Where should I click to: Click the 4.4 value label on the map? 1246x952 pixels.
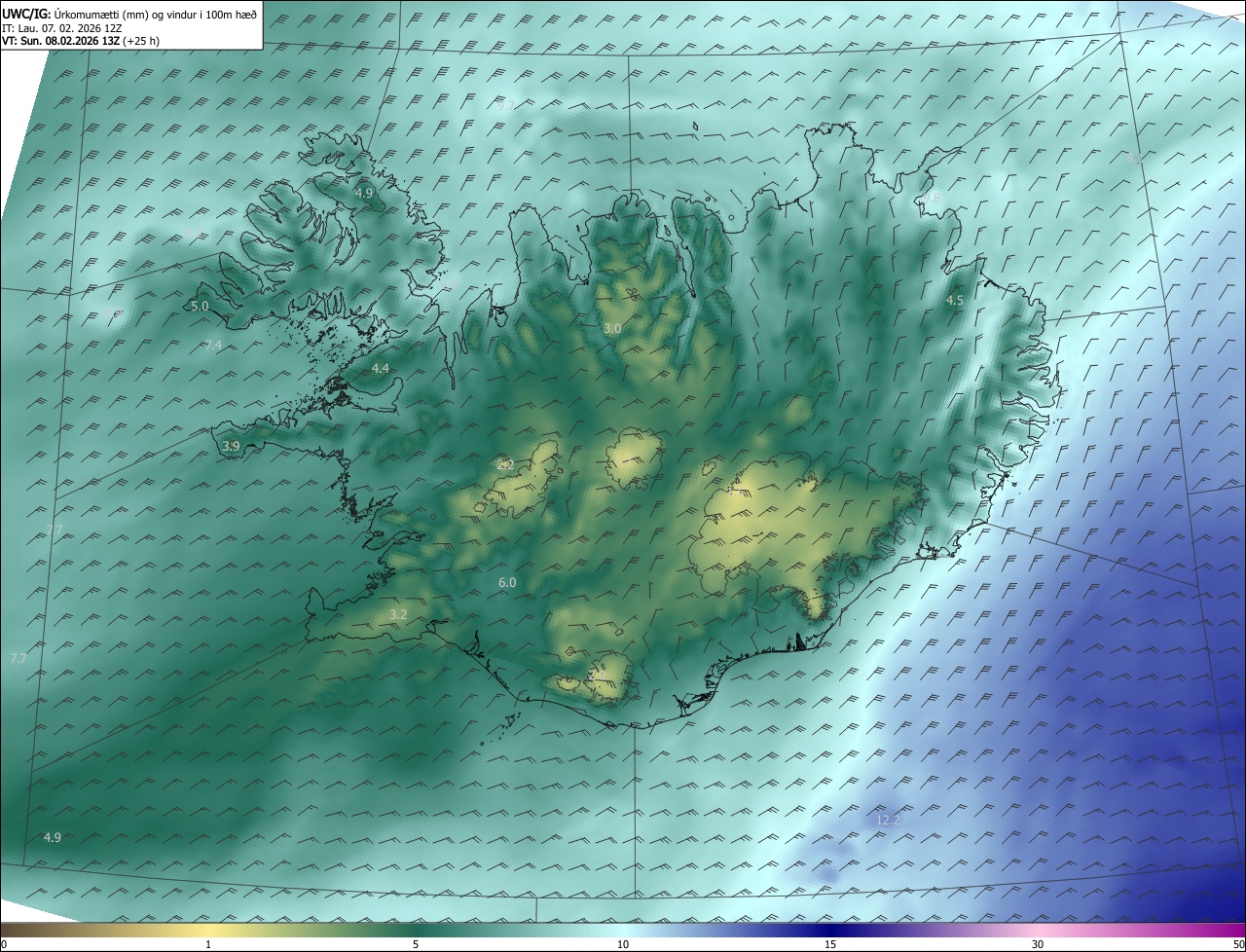coord(381,368)
